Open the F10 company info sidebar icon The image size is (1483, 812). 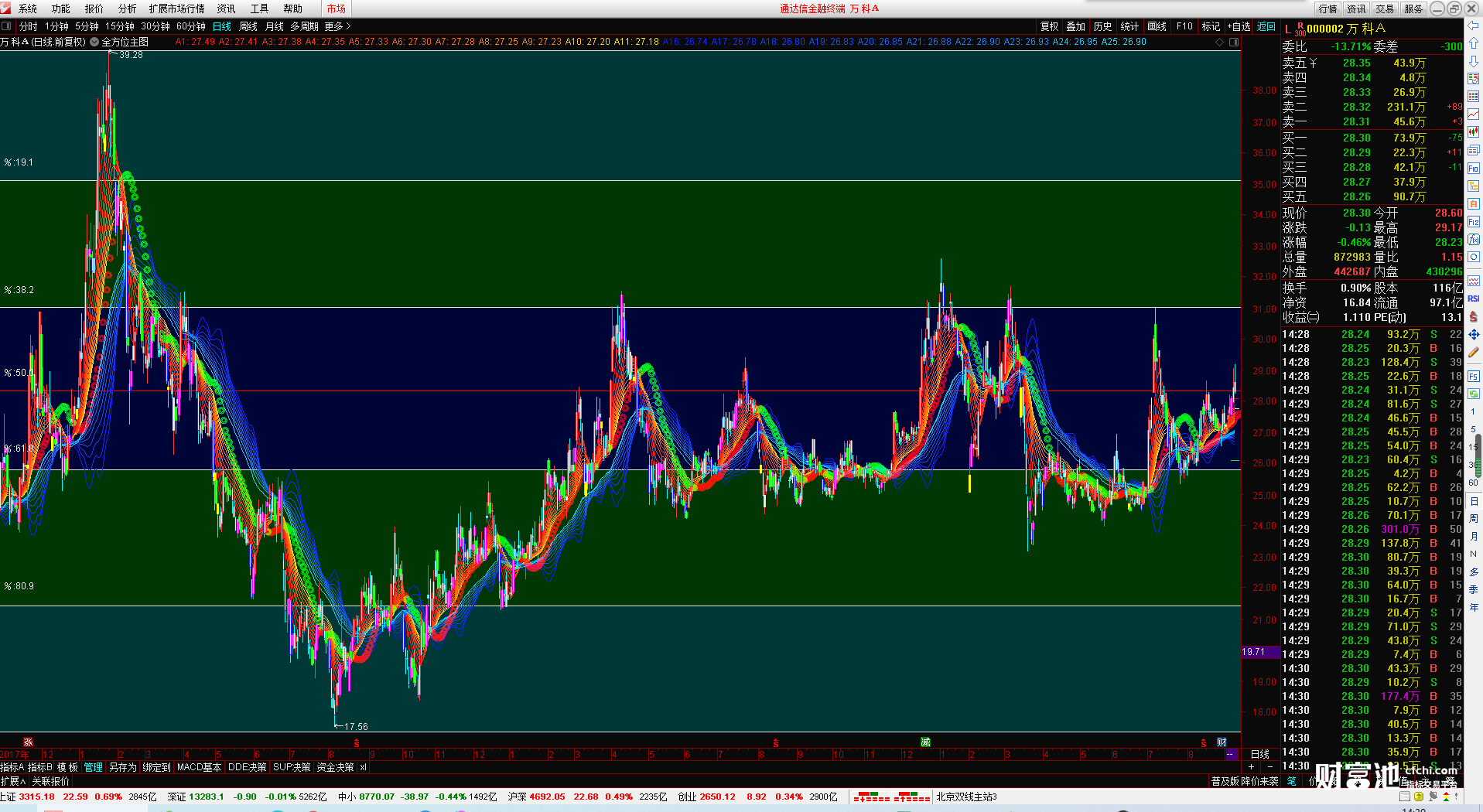(x=1474, y=168)
